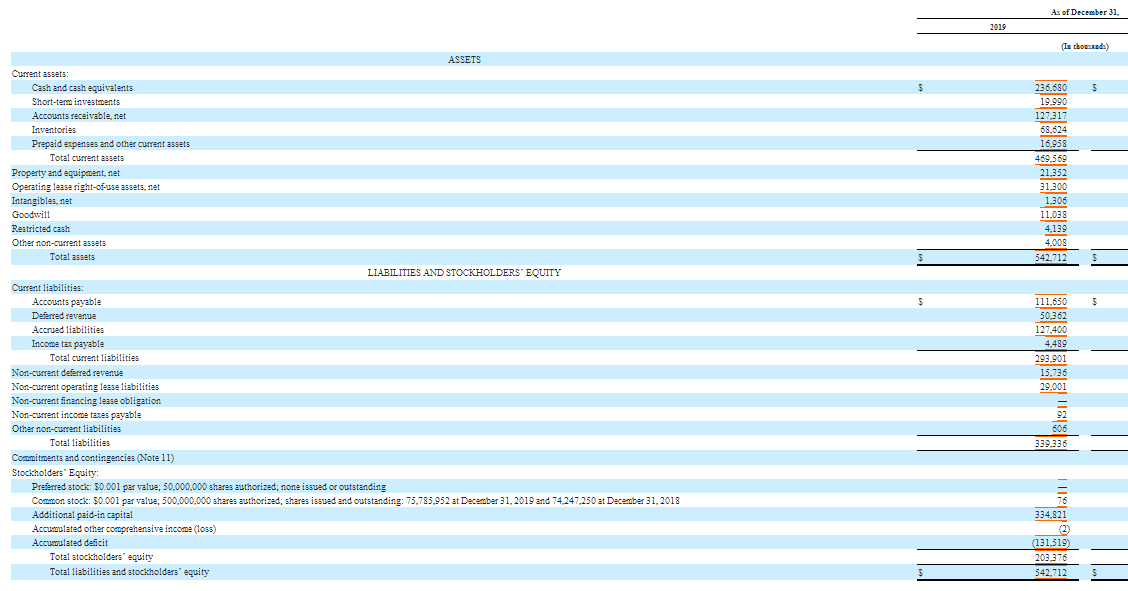The image size is (1128, 591).
Task: Select 'Short-term investments' row label
Action: [x=76, y=102]
